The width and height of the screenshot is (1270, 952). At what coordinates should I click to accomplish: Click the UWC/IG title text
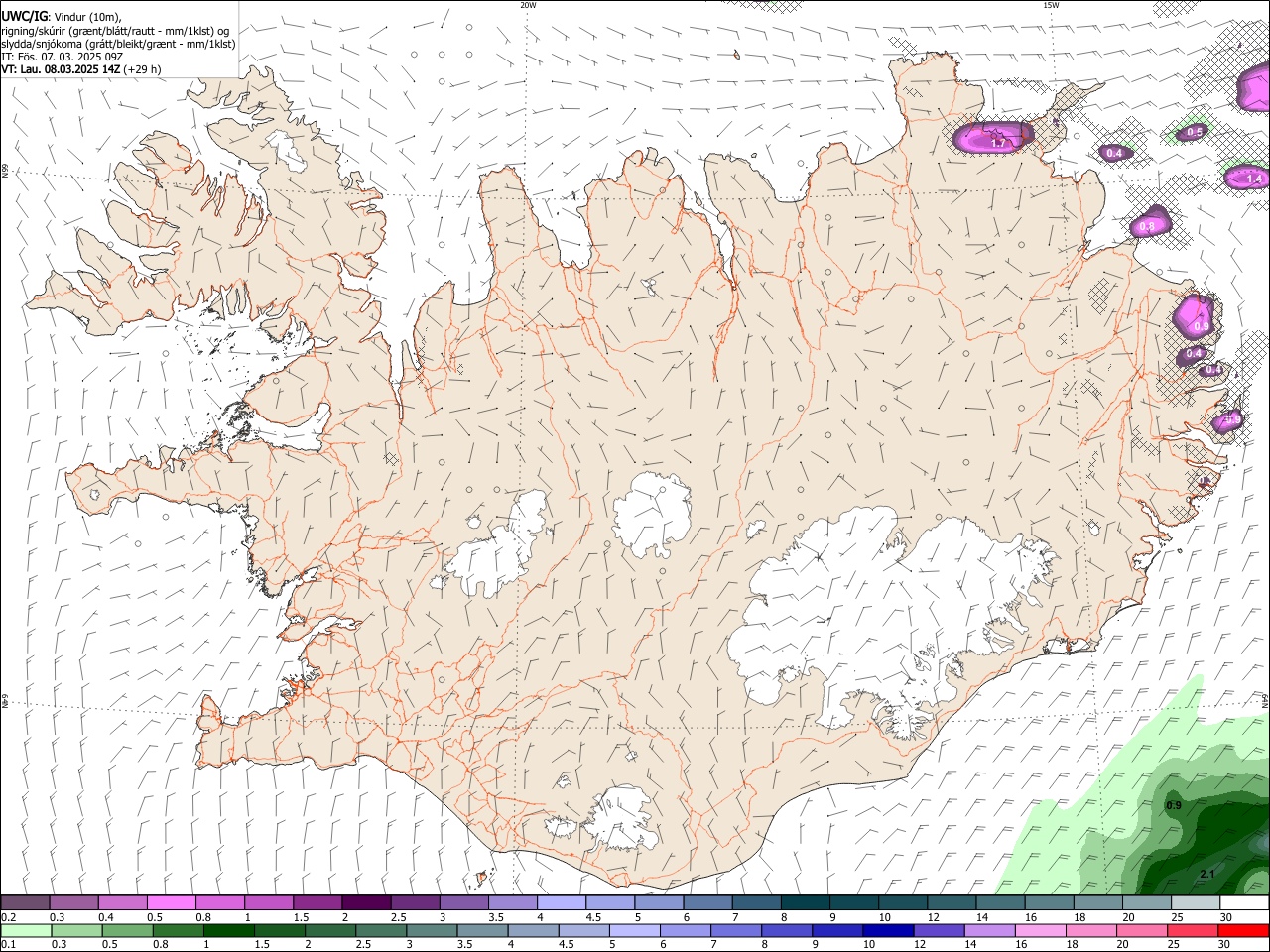[x=24, y=16]
